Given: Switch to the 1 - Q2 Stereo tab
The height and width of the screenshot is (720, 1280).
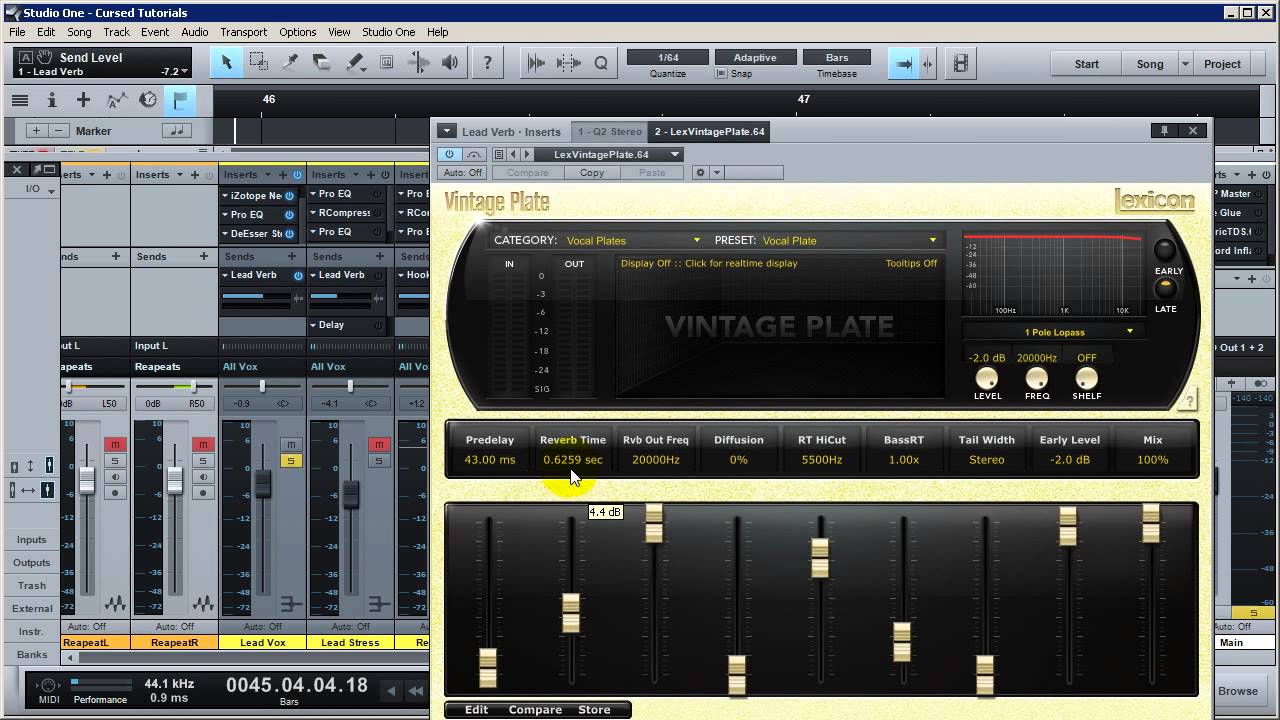Looking at the screenshot, I should [609, 131].
